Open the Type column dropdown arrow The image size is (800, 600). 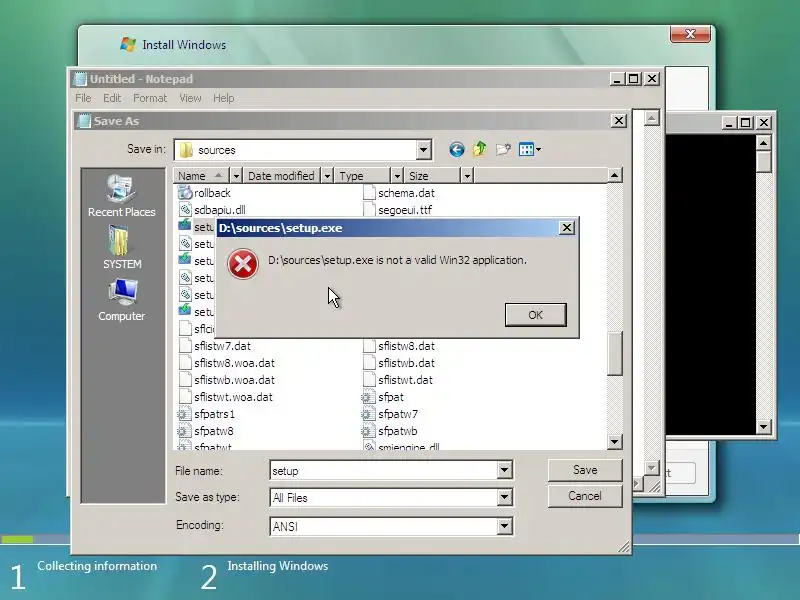point(397,176)
